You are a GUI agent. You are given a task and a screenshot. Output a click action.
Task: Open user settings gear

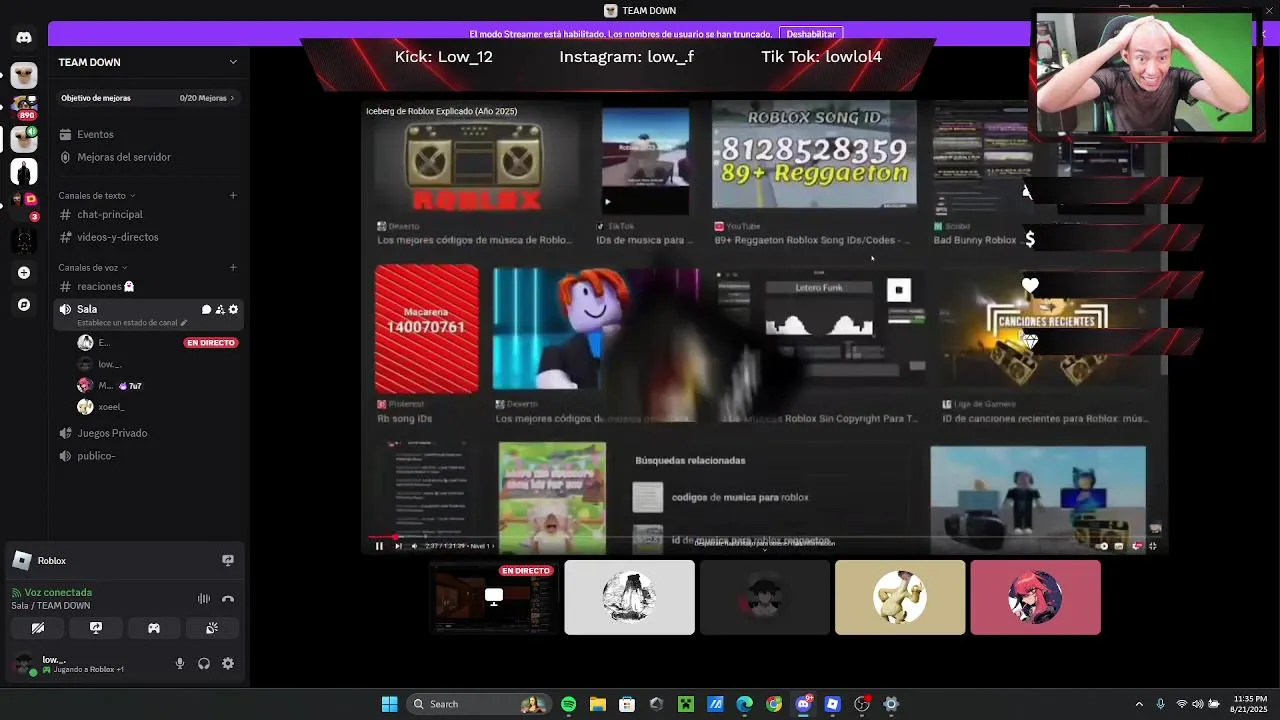click(x=228, y=663)
